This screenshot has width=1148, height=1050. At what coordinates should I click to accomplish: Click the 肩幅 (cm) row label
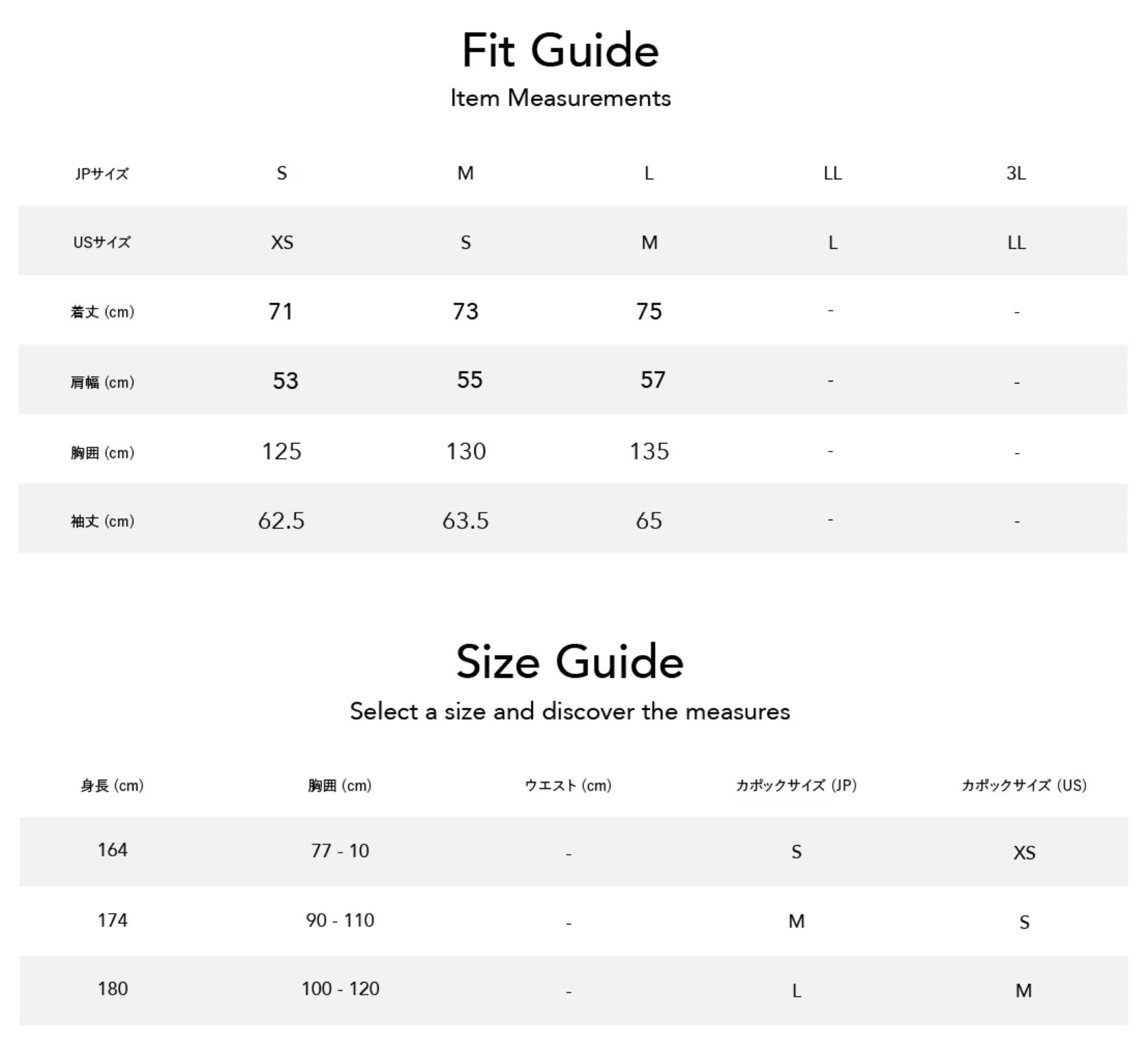click(102, 383)
